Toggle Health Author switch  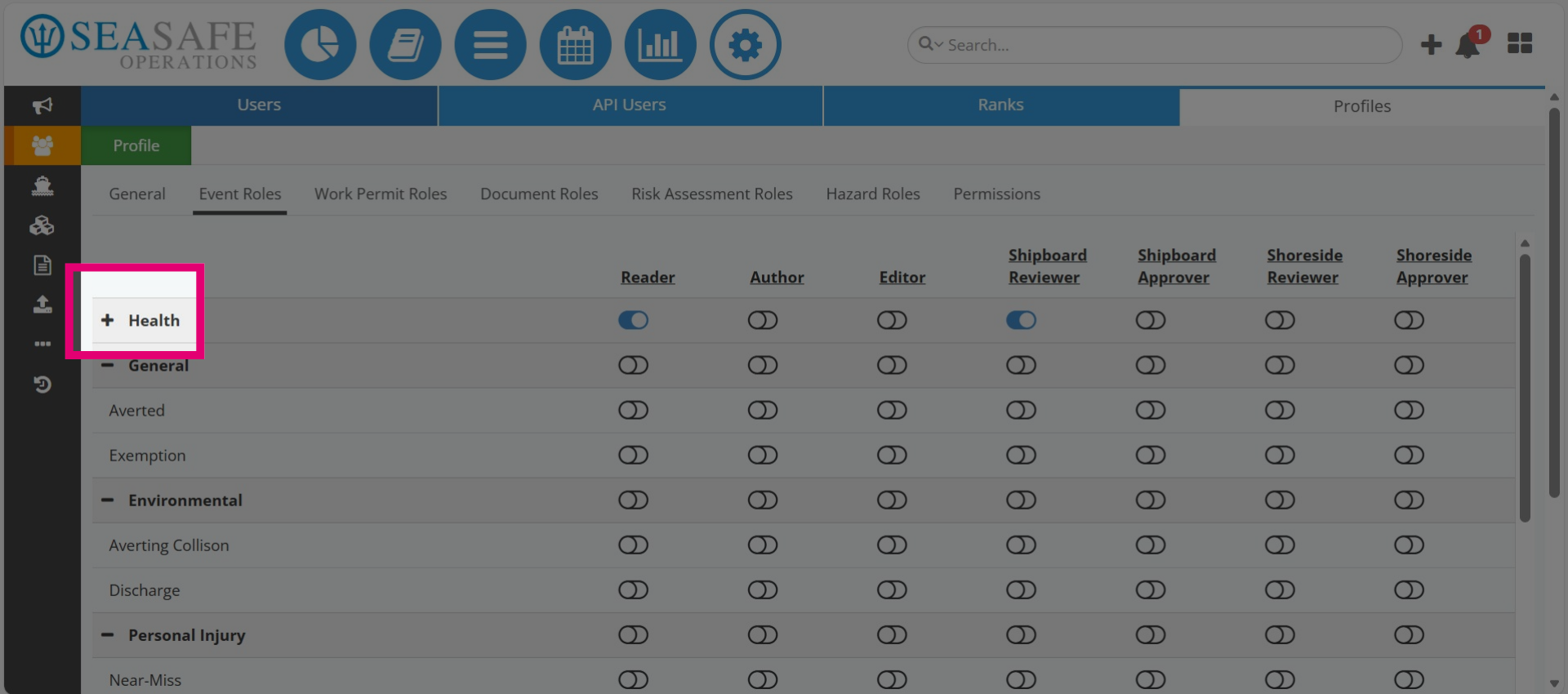[x=763, y=320]
